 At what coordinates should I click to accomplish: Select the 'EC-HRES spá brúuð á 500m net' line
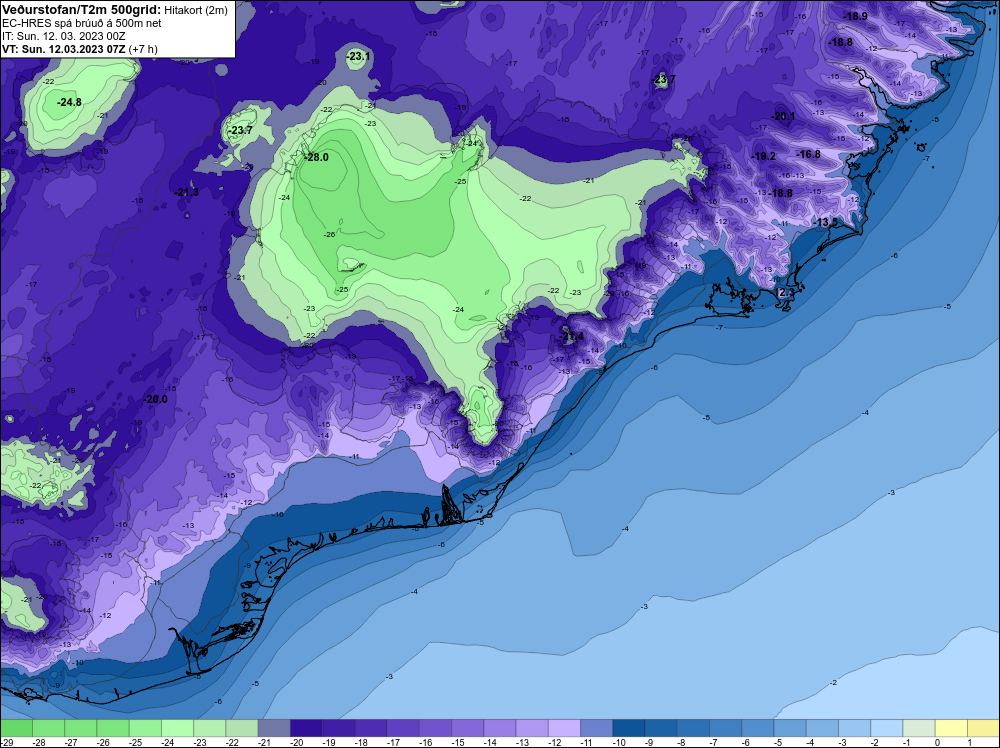click(82, 23)
